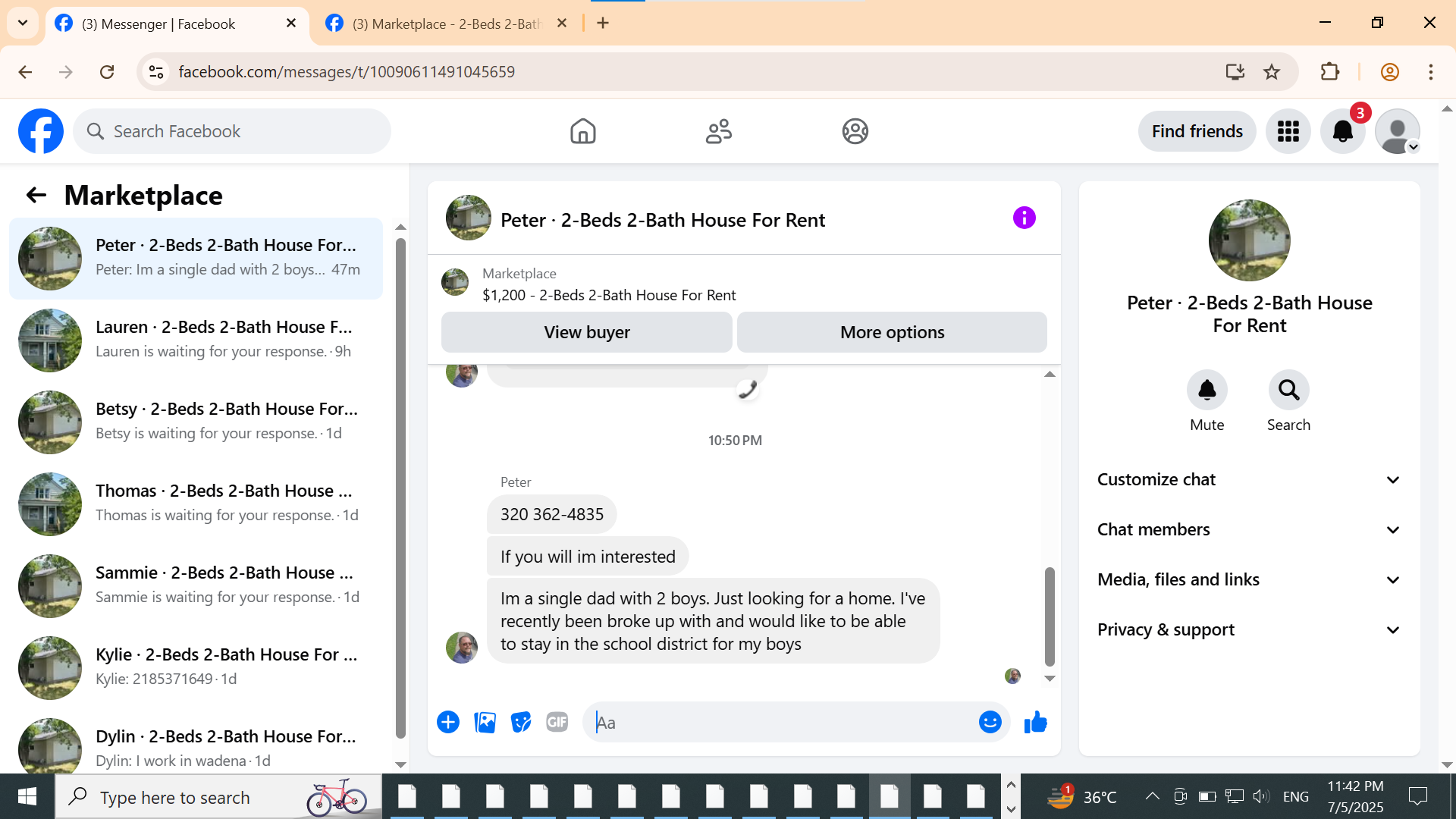Search in conversation magnifier icon
This screenshot has height=819, width=1456.
pyautogui.click(x=1288, y=391)
